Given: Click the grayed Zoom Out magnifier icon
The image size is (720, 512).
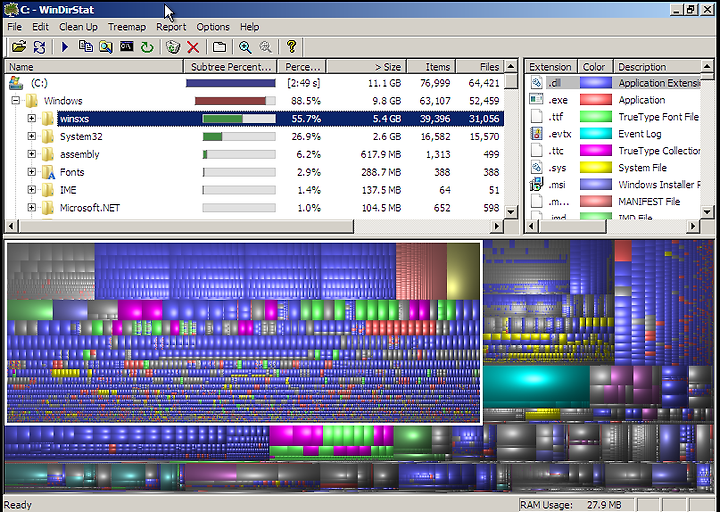Looking at the screenshot, I should [265, 47].
